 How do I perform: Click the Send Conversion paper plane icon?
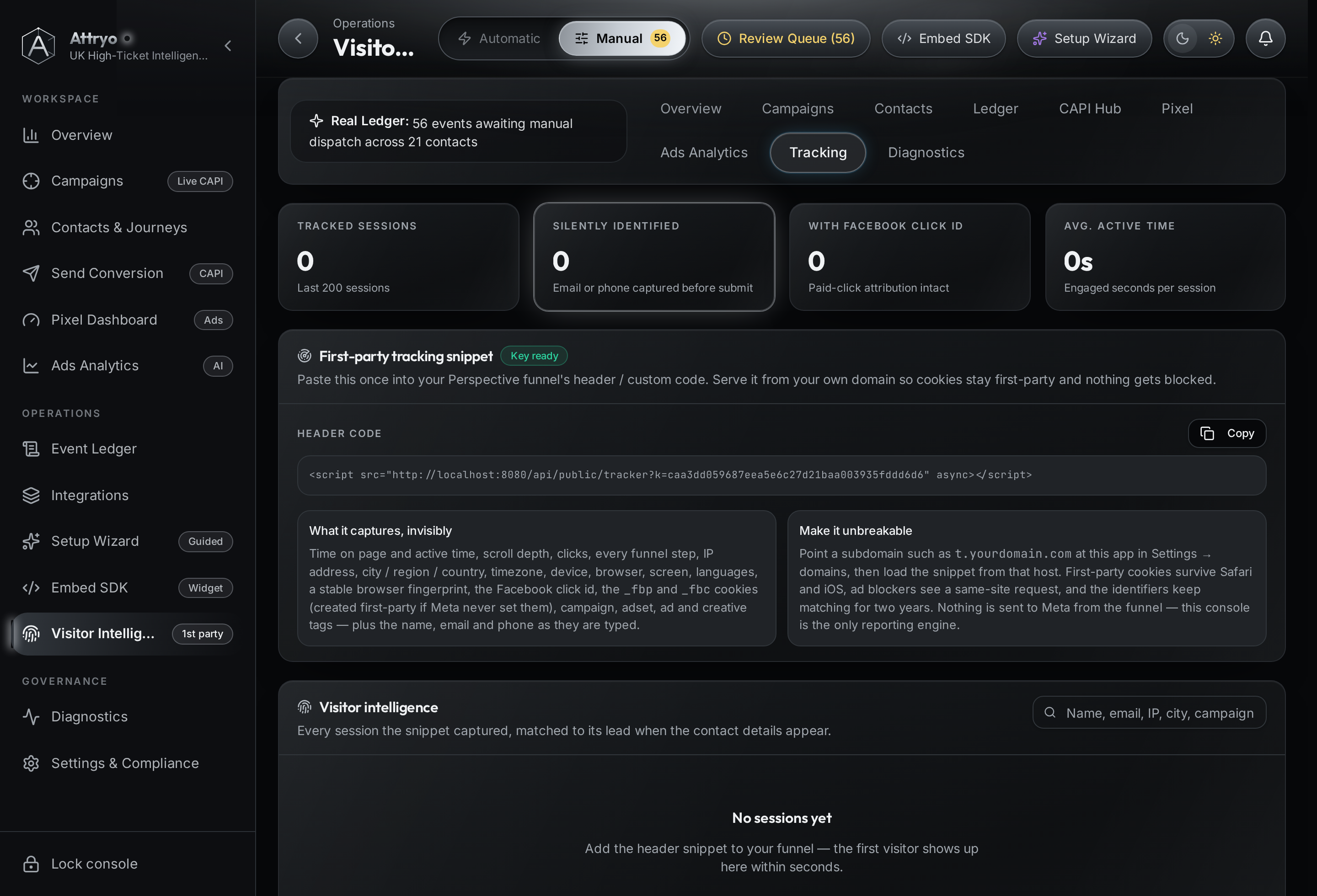(31, 273)
